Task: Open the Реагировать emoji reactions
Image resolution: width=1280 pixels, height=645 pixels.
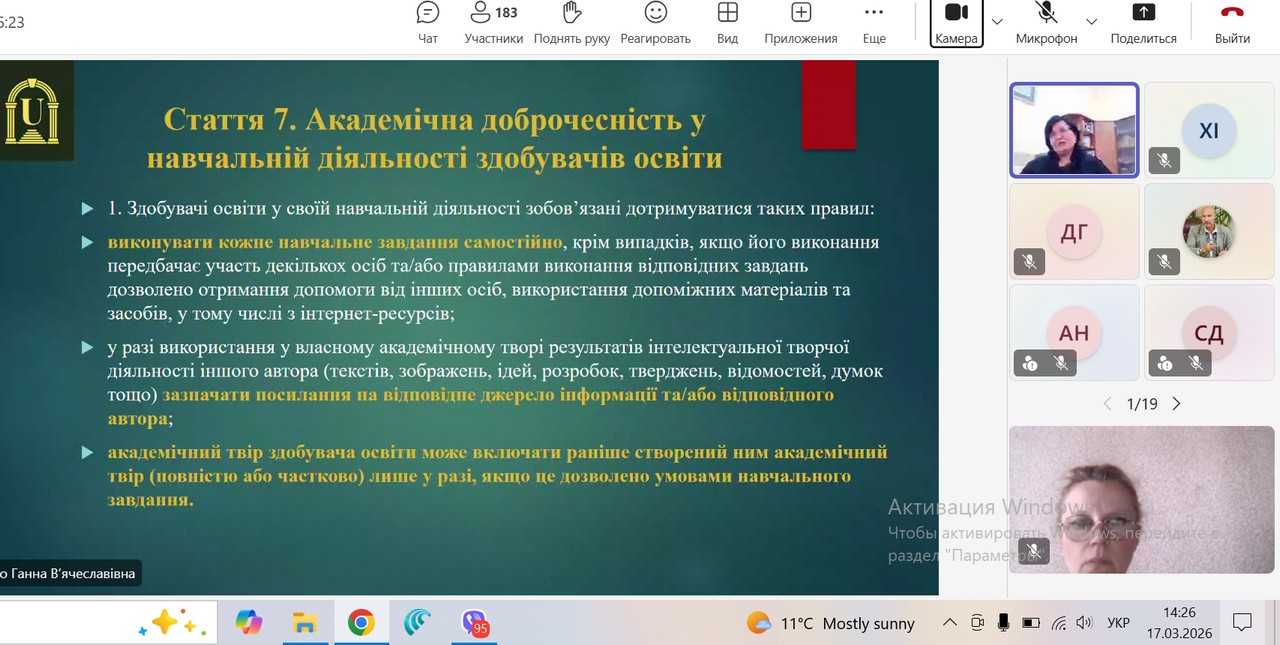Action: [x=655, y=23]
